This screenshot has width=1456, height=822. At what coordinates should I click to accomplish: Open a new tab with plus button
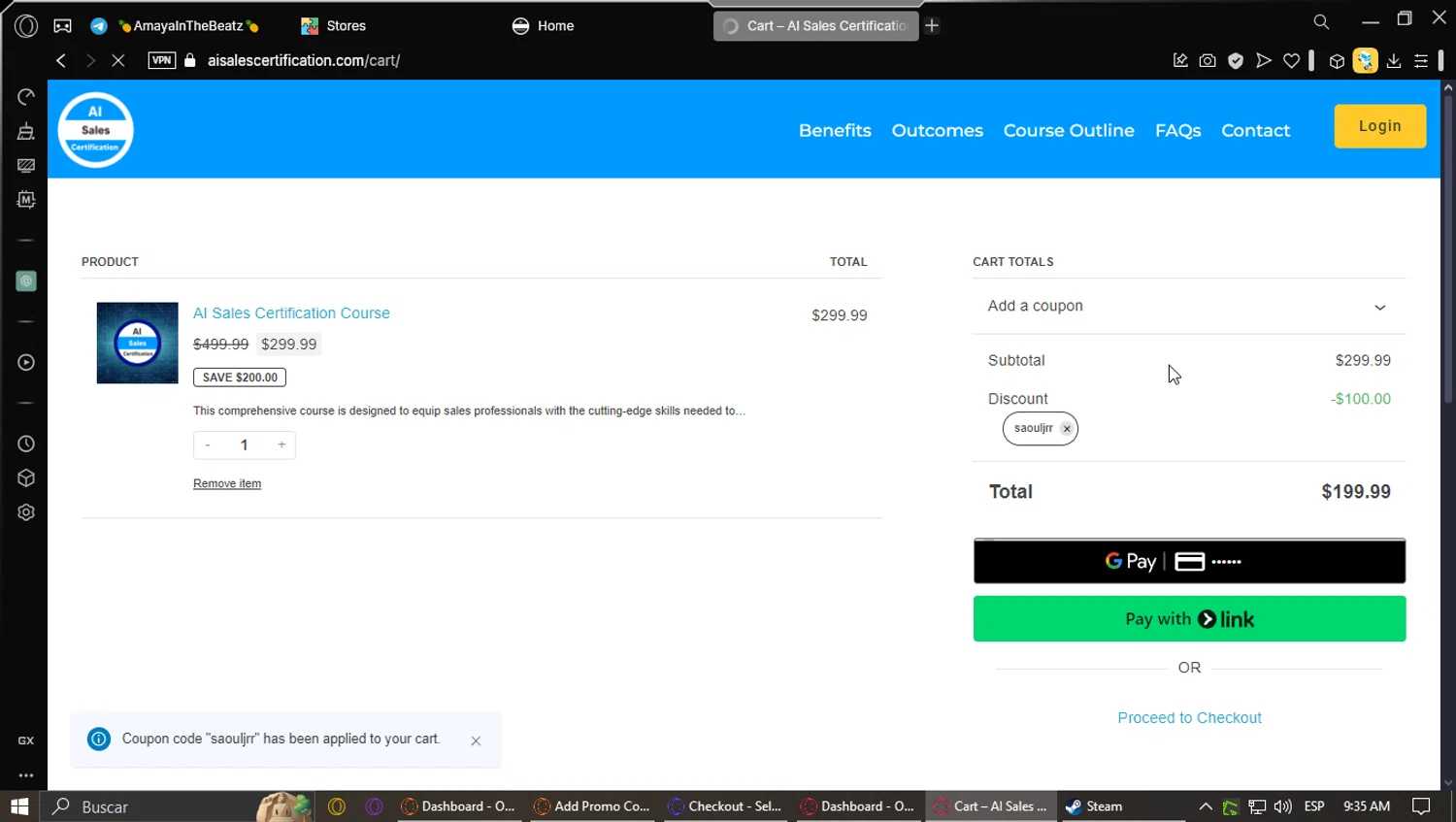coord(932,26)
